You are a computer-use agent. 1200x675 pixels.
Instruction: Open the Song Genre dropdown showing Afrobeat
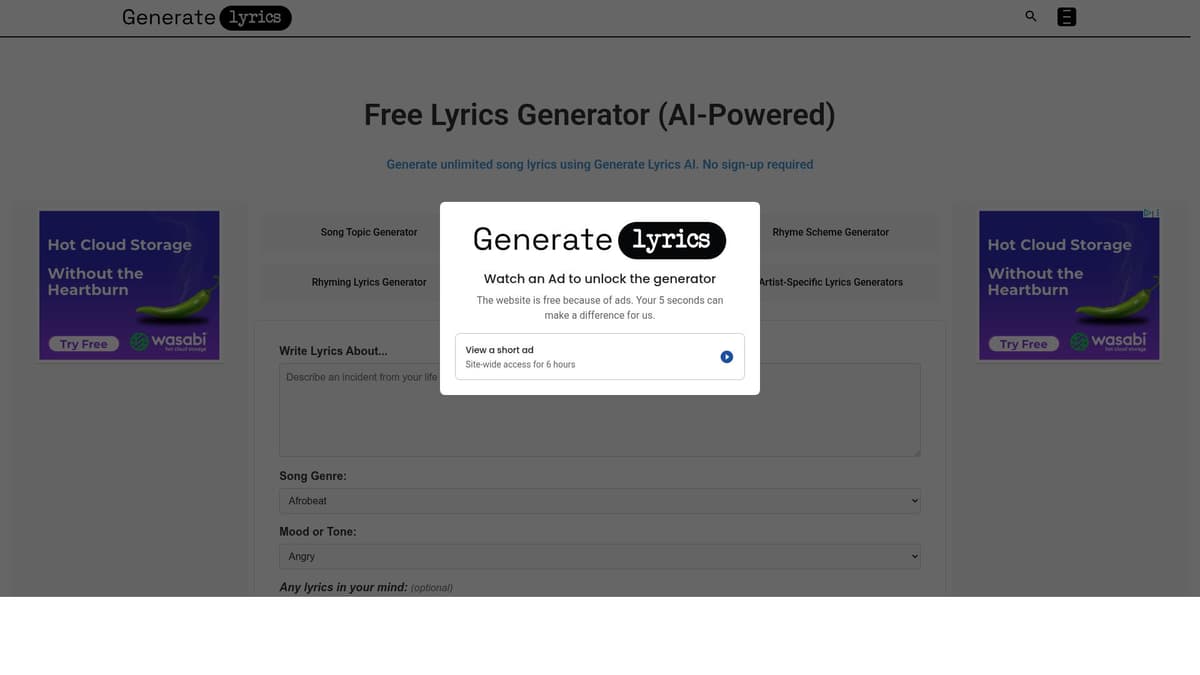599,500
